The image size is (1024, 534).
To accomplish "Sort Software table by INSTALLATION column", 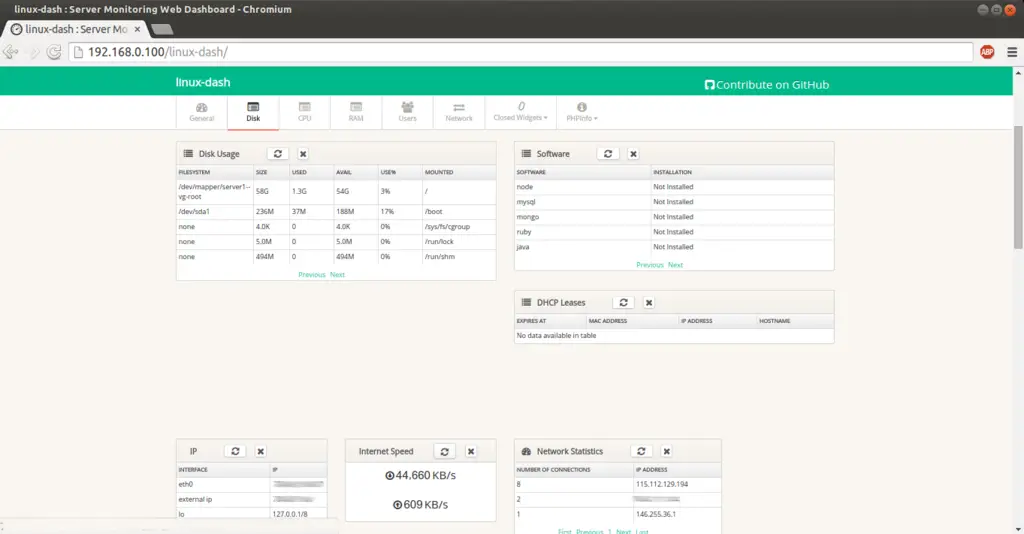I will [x=742, y=172].
